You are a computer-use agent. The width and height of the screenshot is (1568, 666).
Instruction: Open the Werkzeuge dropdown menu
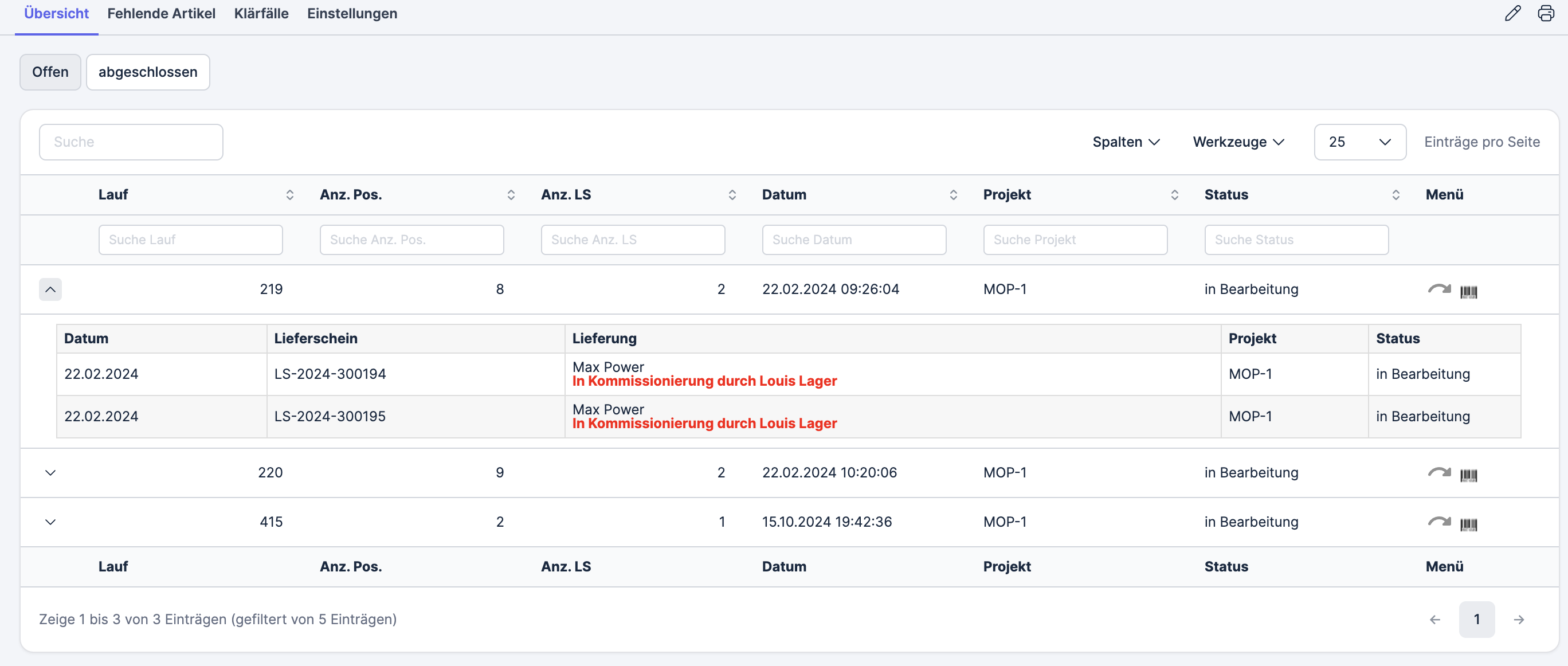pos(1238,142)
